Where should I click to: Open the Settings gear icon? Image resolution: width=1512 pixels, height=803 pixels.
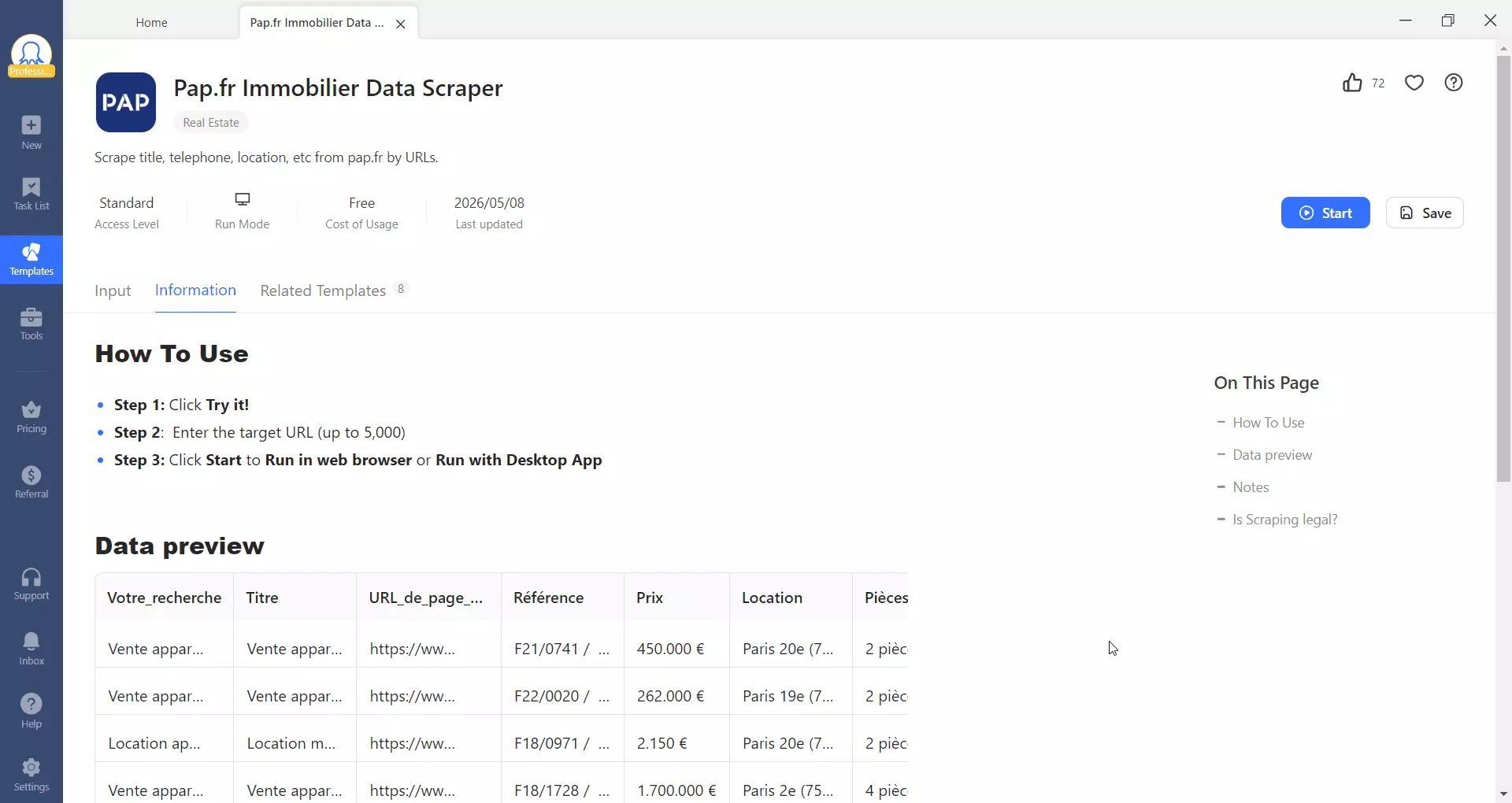pos(31,775)
